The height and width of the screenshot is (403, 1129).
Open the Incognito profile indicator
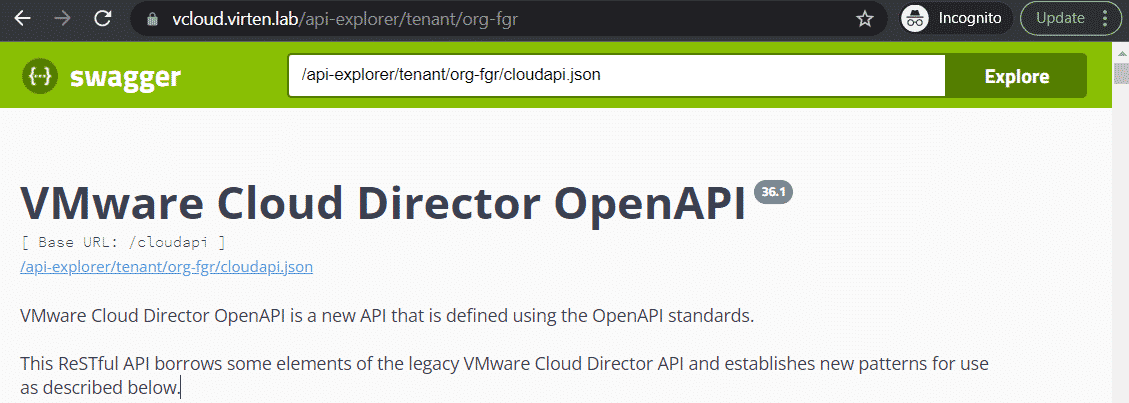[x=955, y=19]
